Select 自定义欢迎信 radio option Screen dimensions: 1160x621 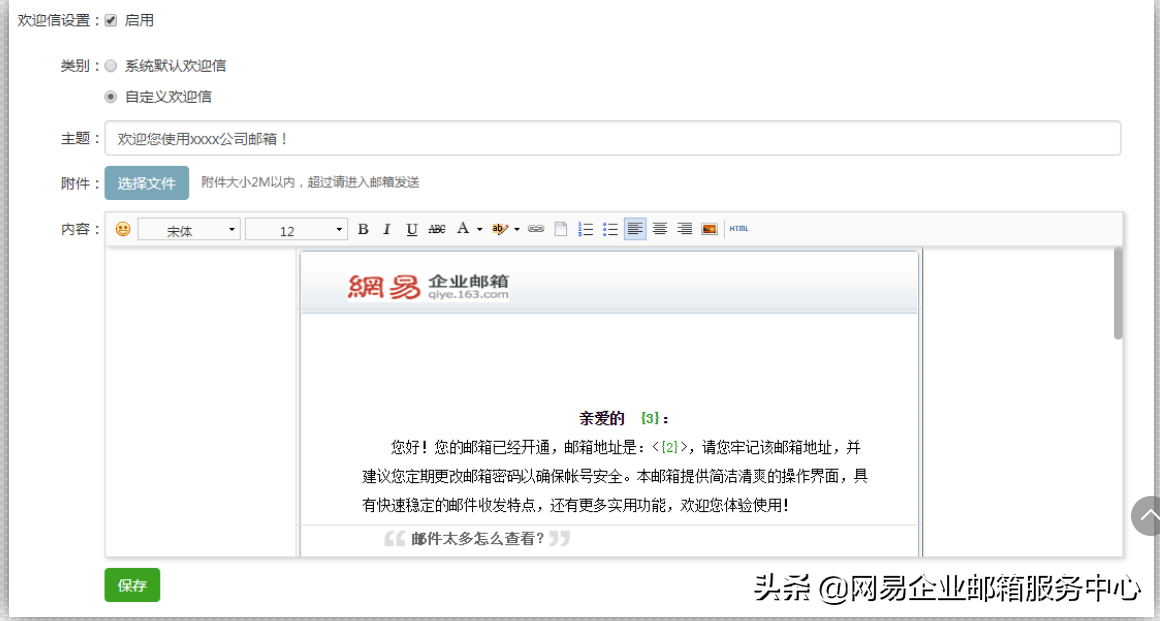[111, 96]
